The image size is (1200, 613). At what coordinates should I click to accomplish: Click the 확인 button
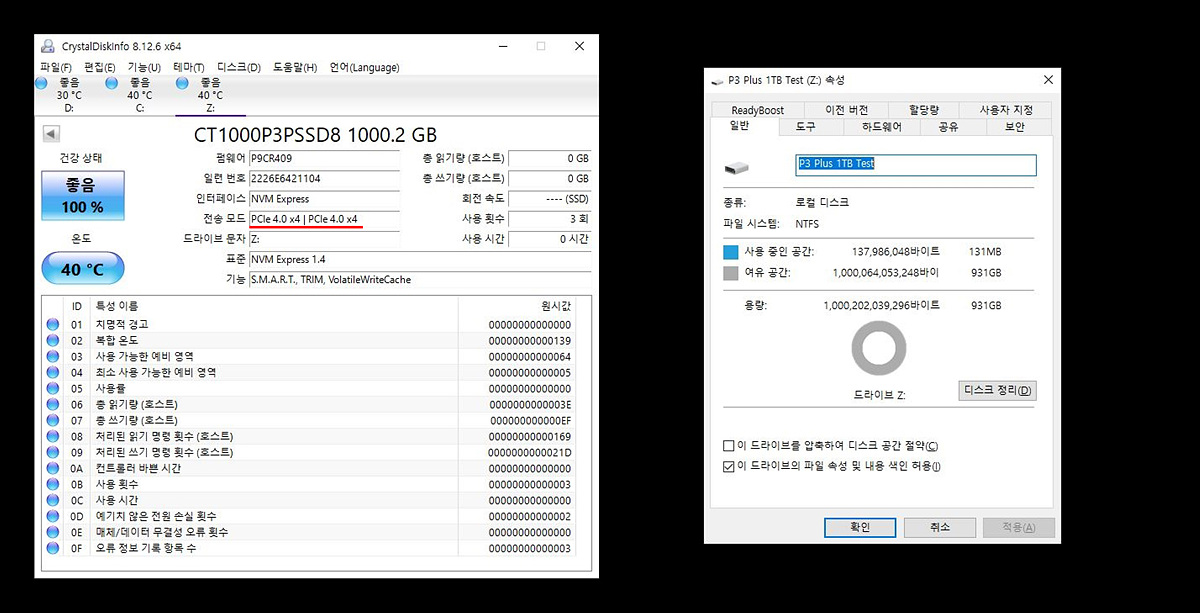[x=860, y=527]
